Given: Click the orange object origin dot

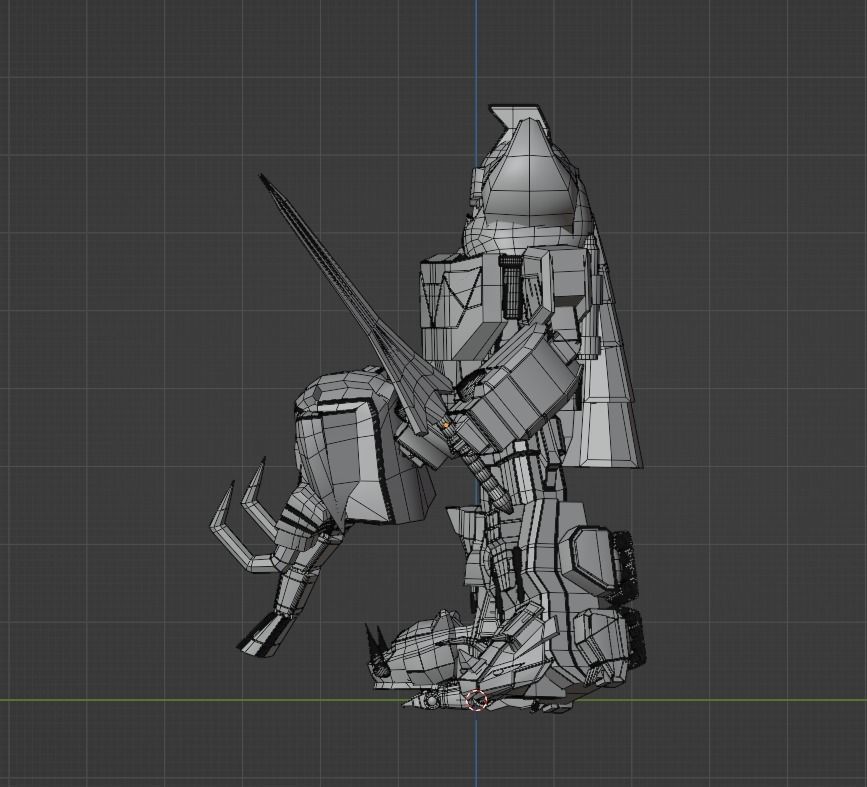Looking at the screenshot, I should (446, 425).
